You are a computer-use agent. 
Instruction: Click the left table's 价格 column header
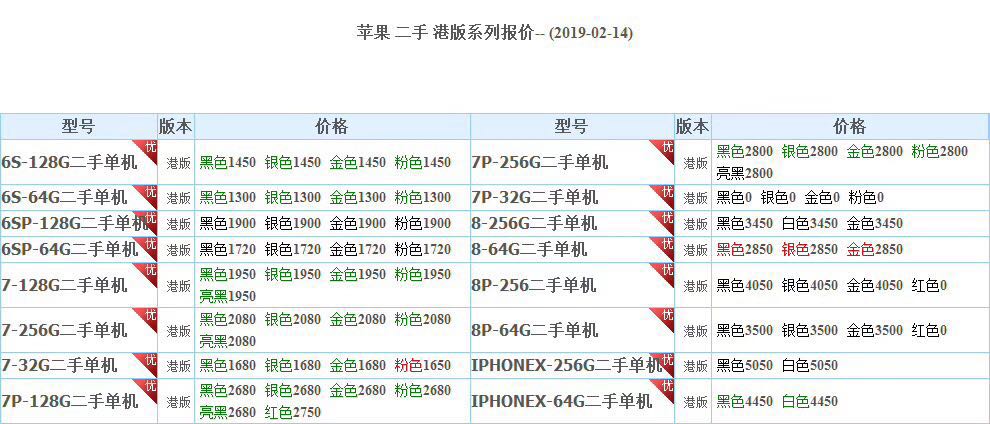coord(331,126)
